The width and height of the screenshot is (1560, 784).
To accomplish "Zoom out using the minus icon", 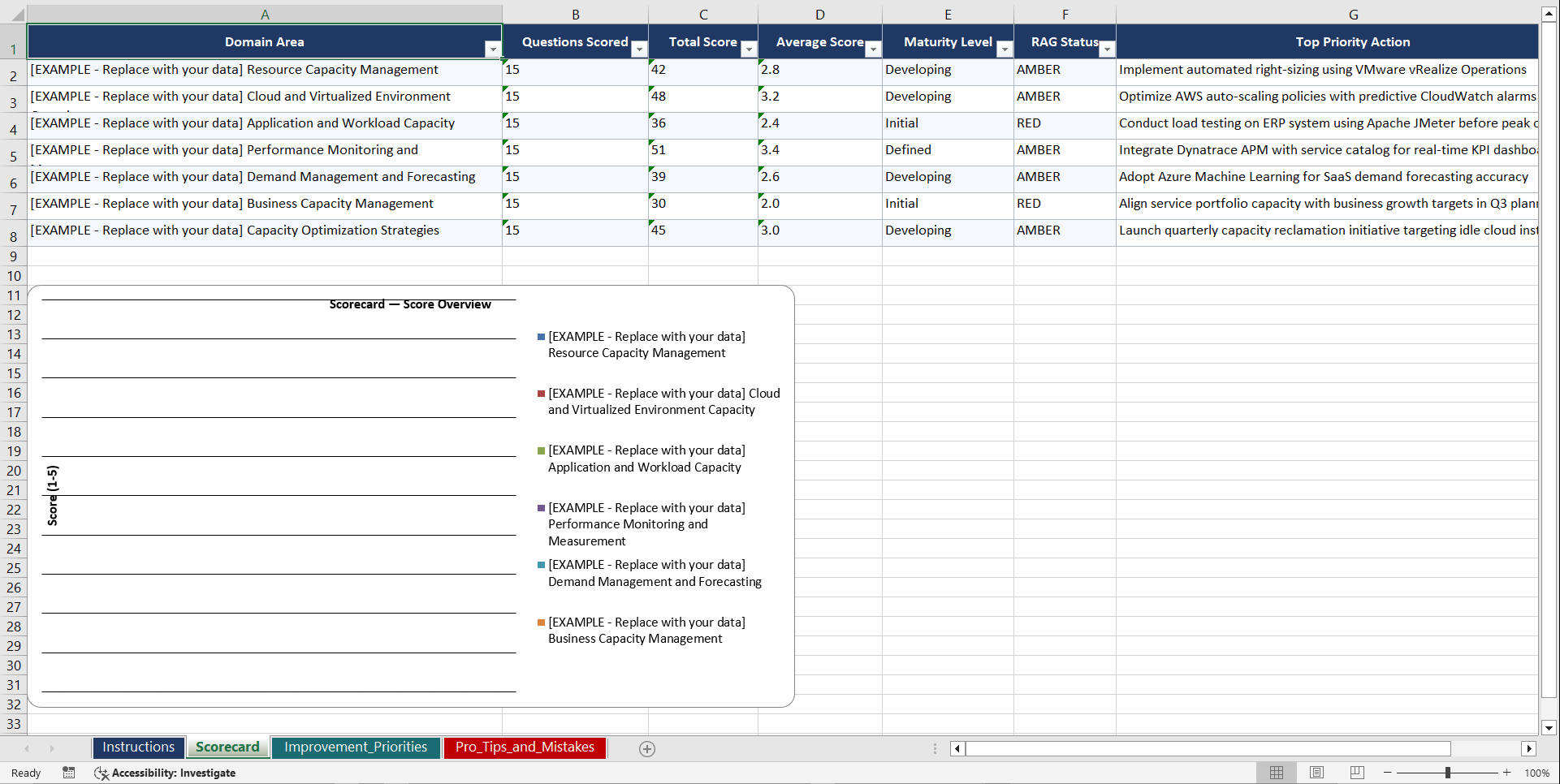I will pos(1388,773).
